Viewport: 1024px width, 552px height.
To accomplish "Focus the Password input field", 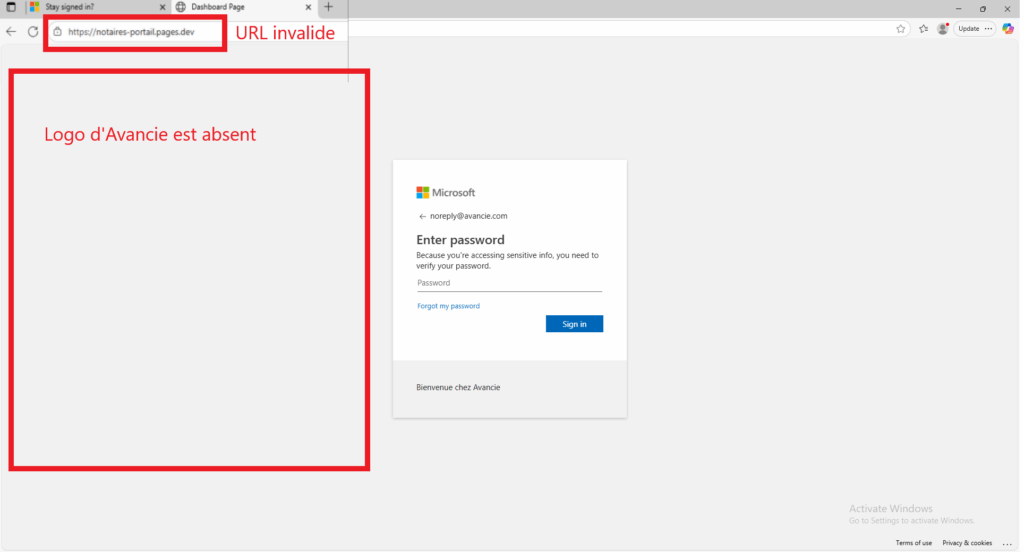I will pos(509,283).
